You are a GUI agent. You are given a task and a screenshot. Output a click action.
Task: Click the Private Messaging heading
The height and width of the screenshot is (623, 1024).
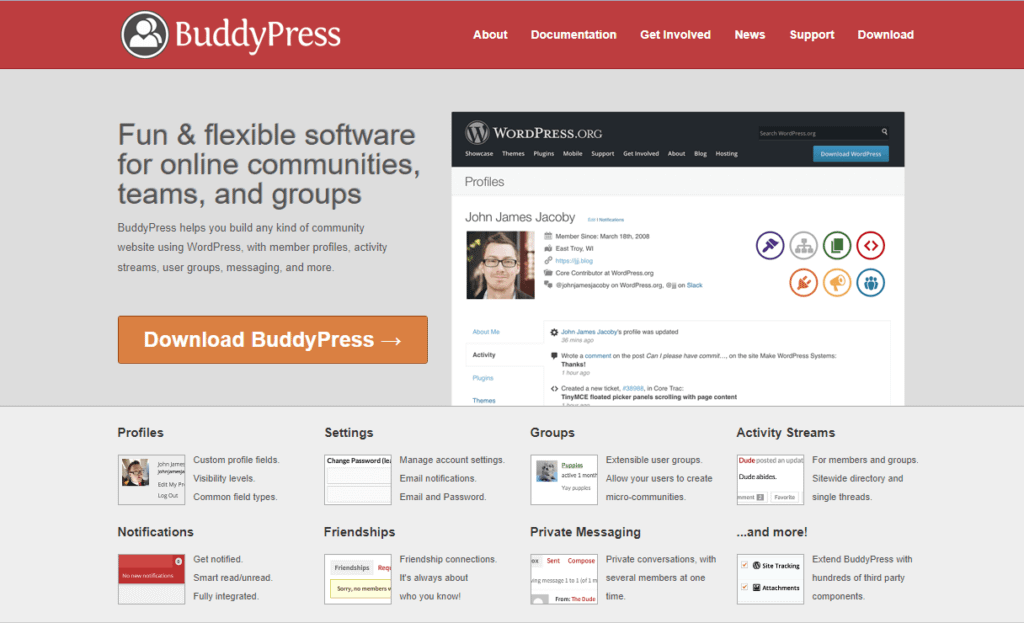pos(585,532)
